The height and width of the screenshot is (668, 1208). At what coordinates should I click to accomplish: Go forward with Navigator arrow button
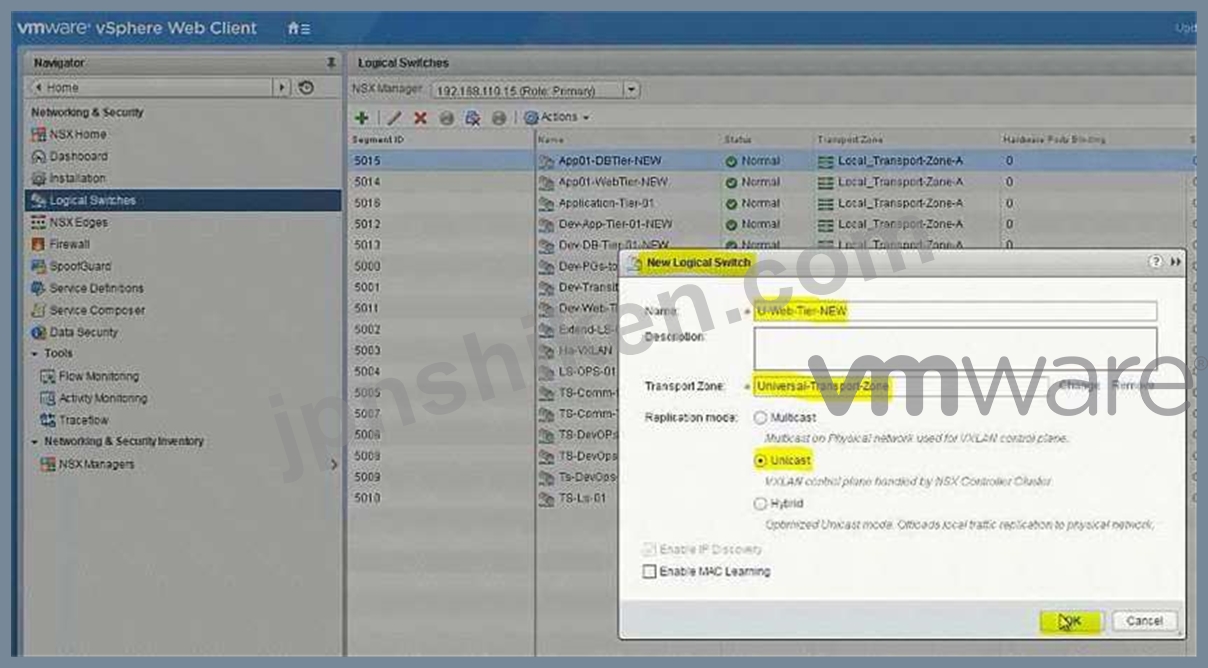click(x=284, y=88)
